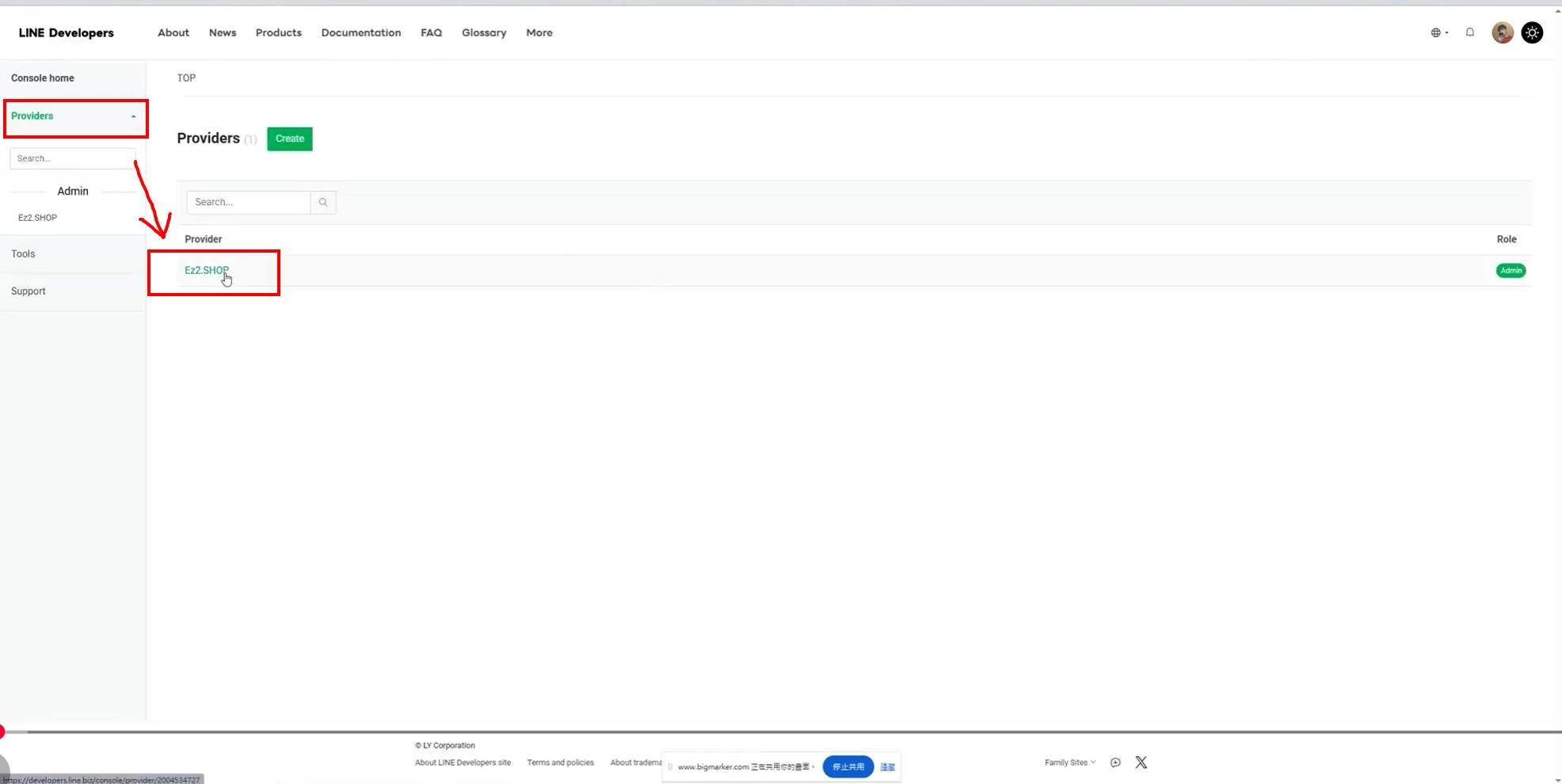Viewport: 1562px width, 784px height.
Task: Stop screen sharing with the blue button
Action: (848, 767)
